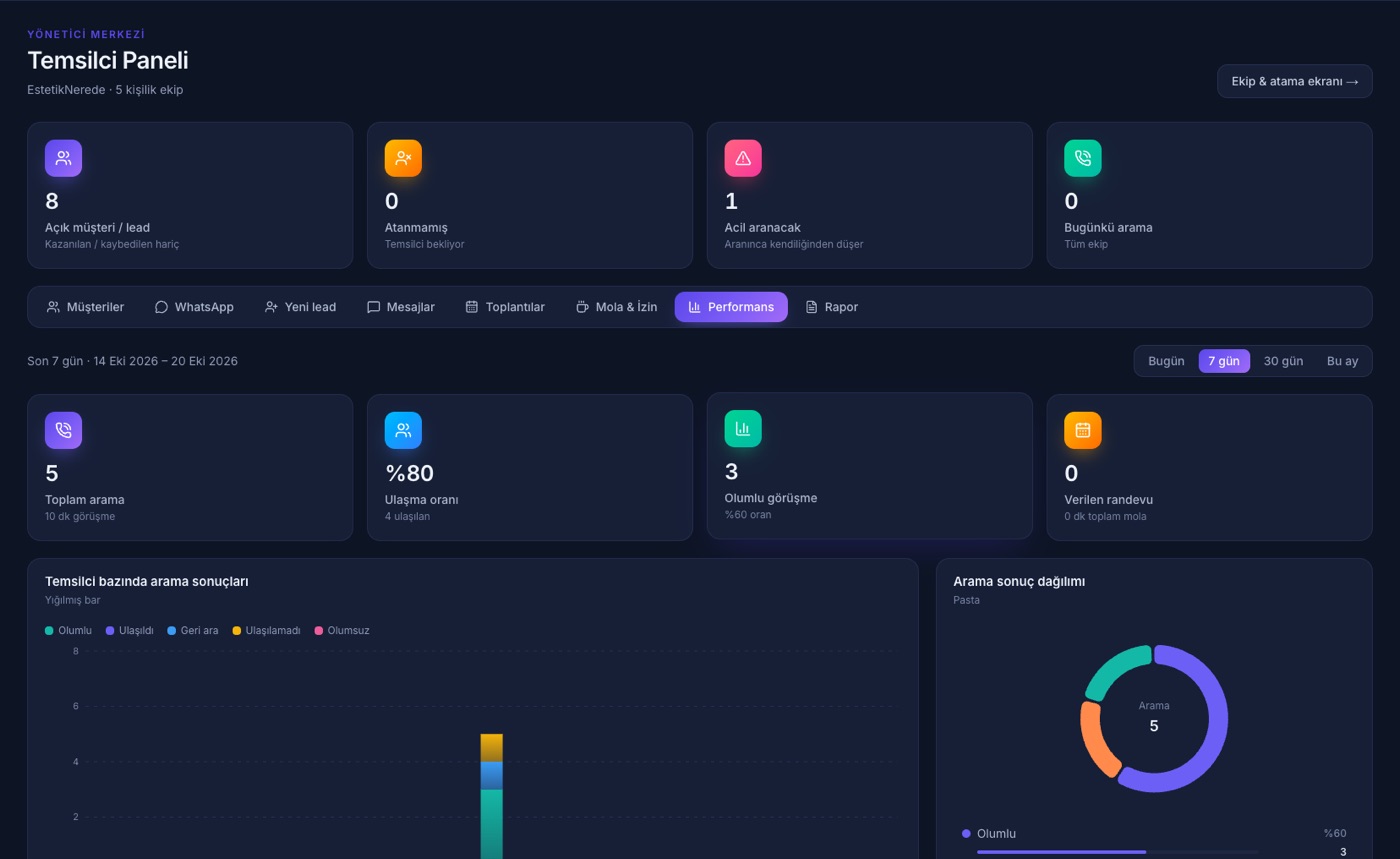Click the purple users icon on Açık müşteri card
Screen dimensions: 1400x859
63,158
